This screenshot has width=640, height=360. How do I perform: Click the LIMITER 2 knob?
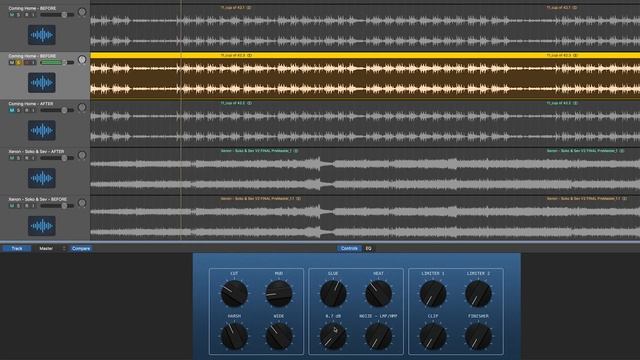(x=478, y=293)
